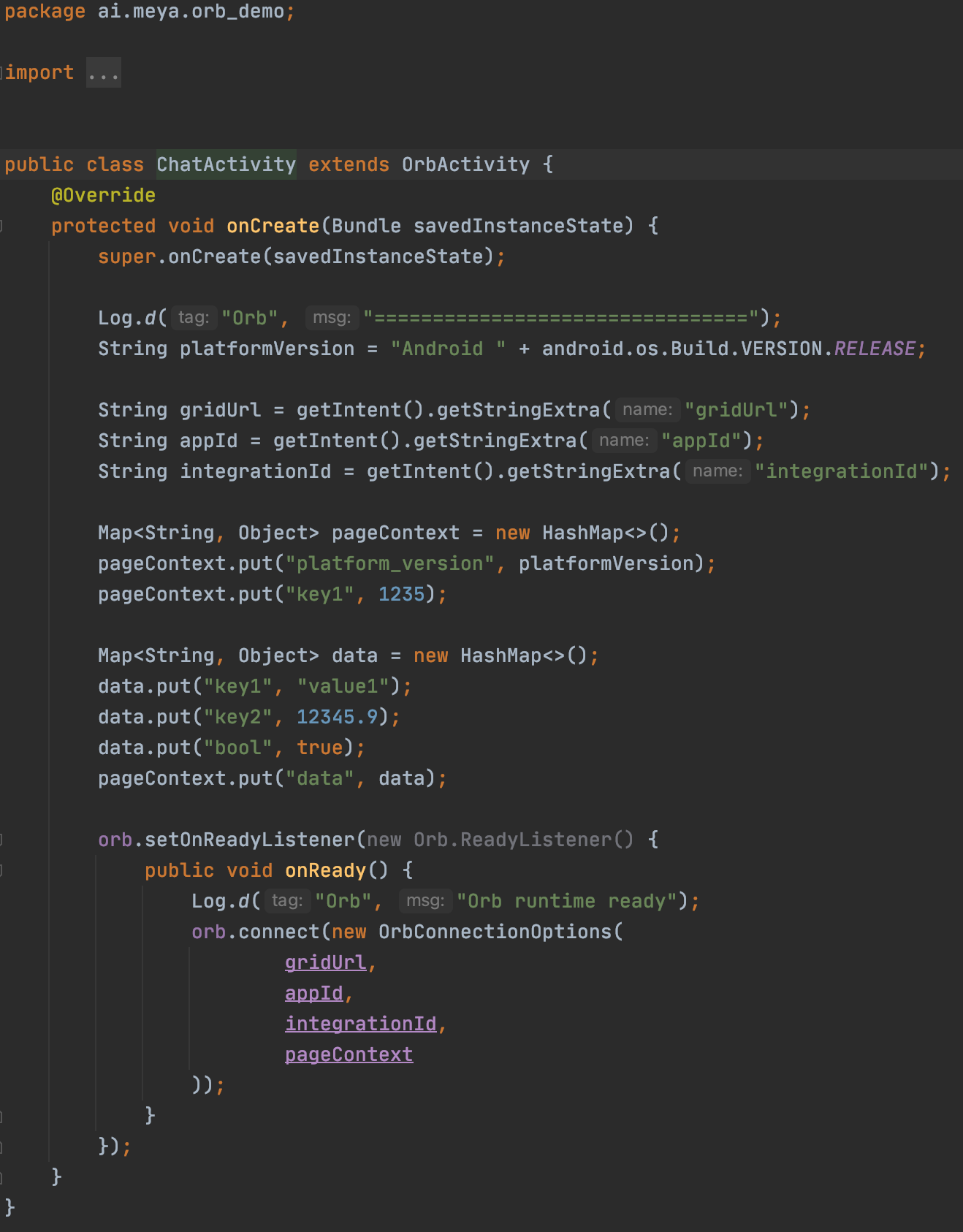Click HashMap in the data declaration line

click(500, 655)
